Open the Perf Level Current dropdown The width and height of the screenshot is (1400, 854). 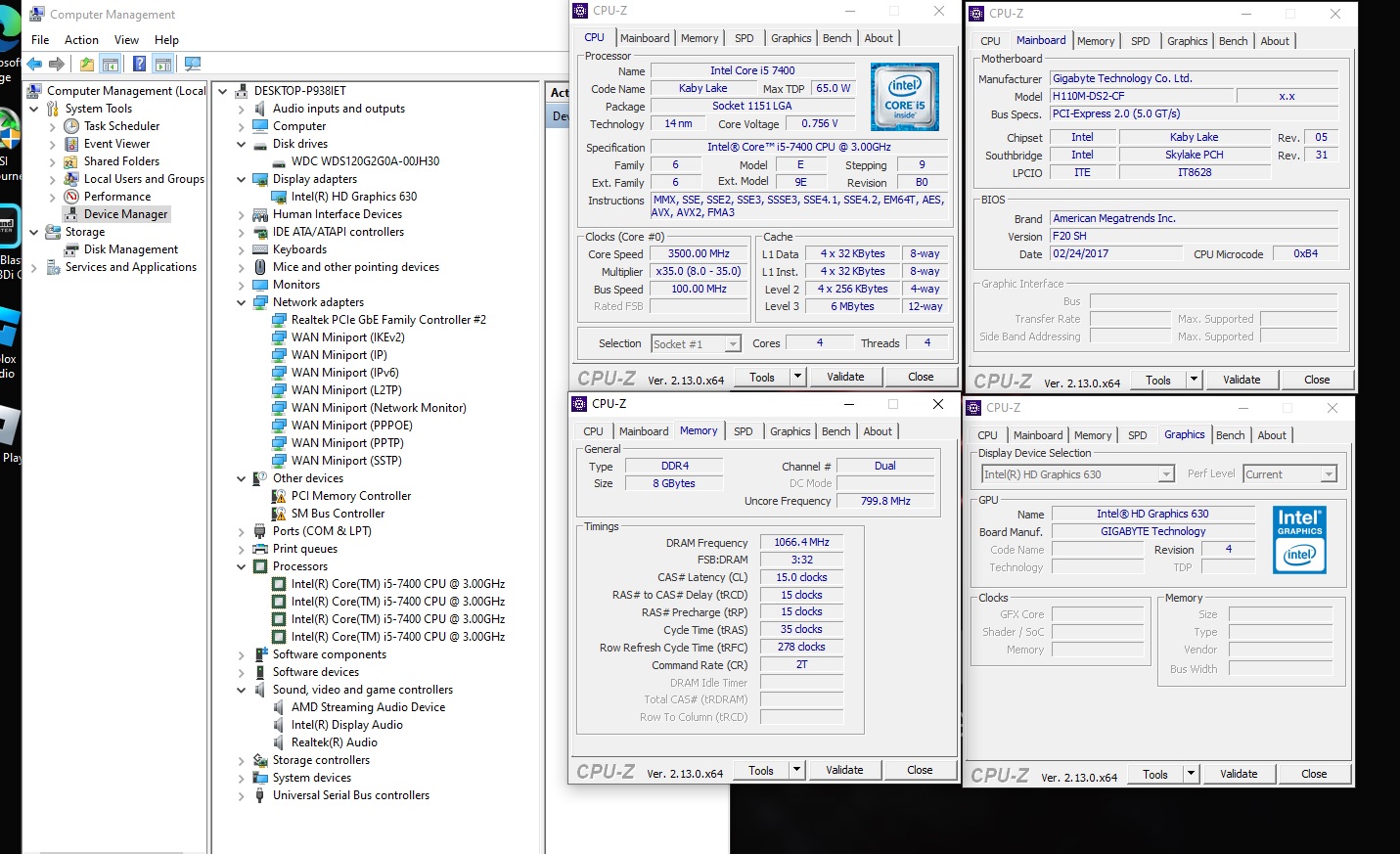tap(1329, 474)
